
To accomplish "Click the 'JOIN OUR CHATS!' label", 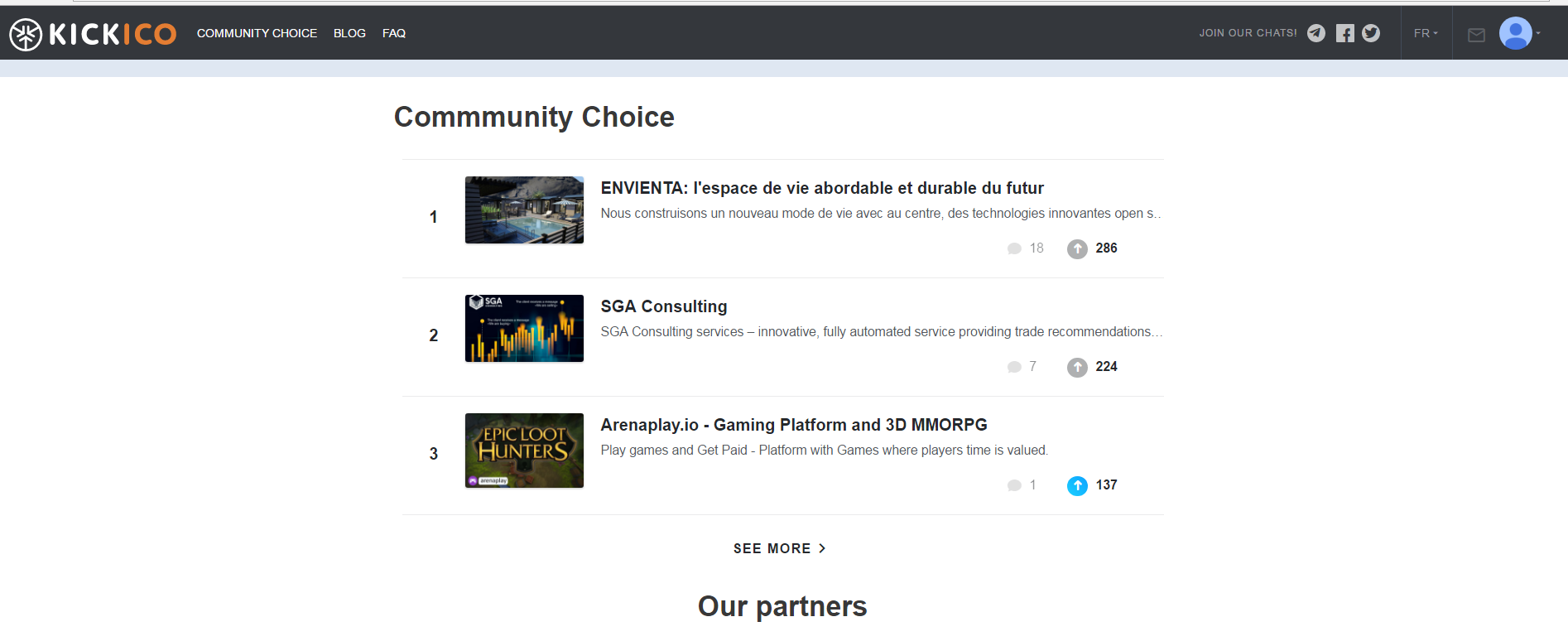I will (x=1248, y=33).
